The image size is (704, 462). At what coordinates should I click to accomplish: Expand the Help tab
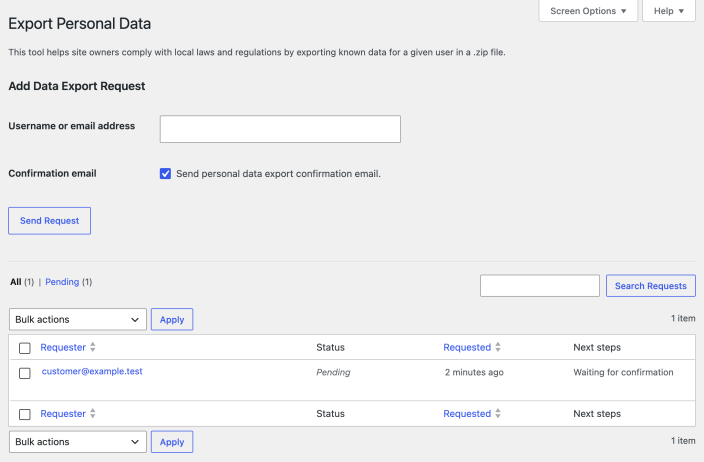669,11
